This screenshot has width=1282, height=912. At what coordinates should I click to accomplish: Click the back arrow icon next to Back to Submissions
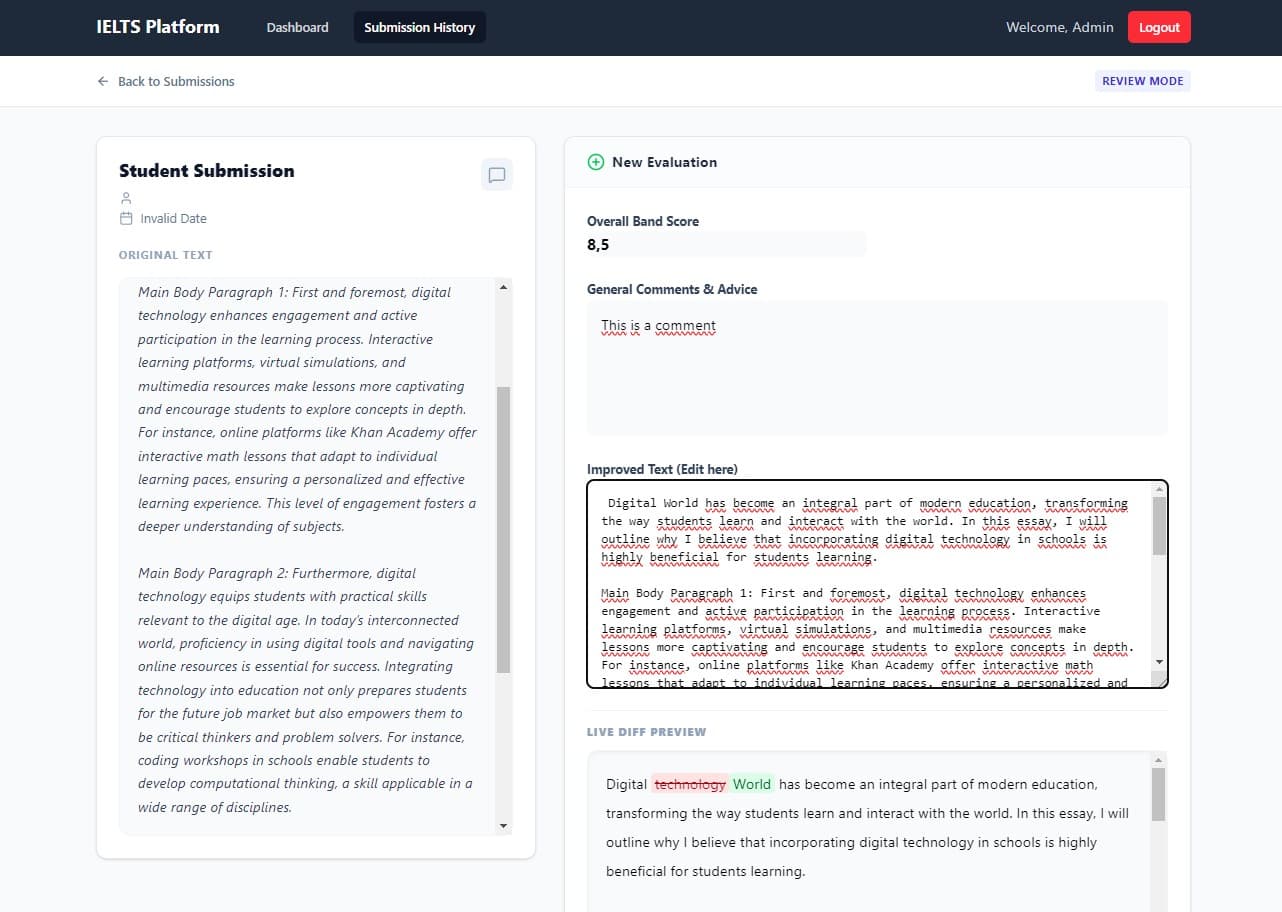103,82
